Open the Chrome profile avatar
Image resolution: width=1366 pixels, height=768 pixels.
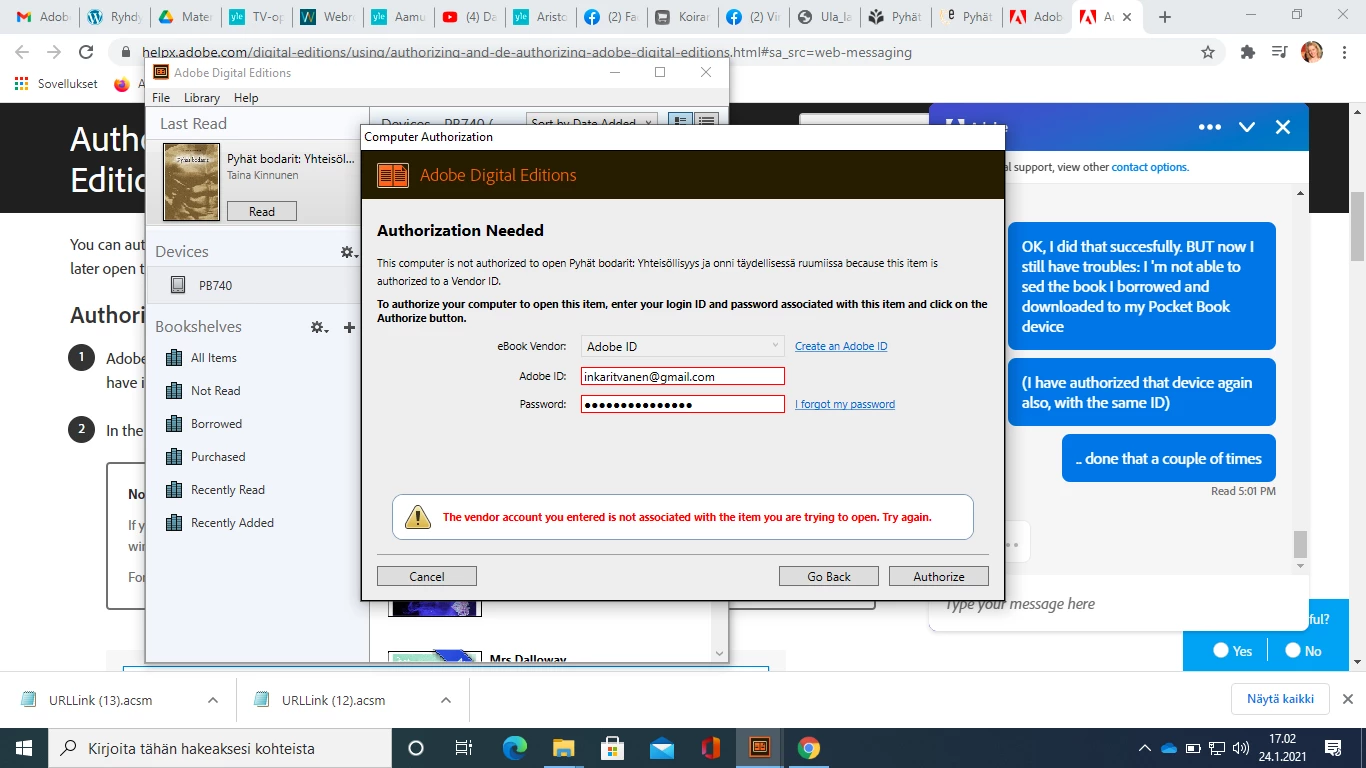(1311, 52)
